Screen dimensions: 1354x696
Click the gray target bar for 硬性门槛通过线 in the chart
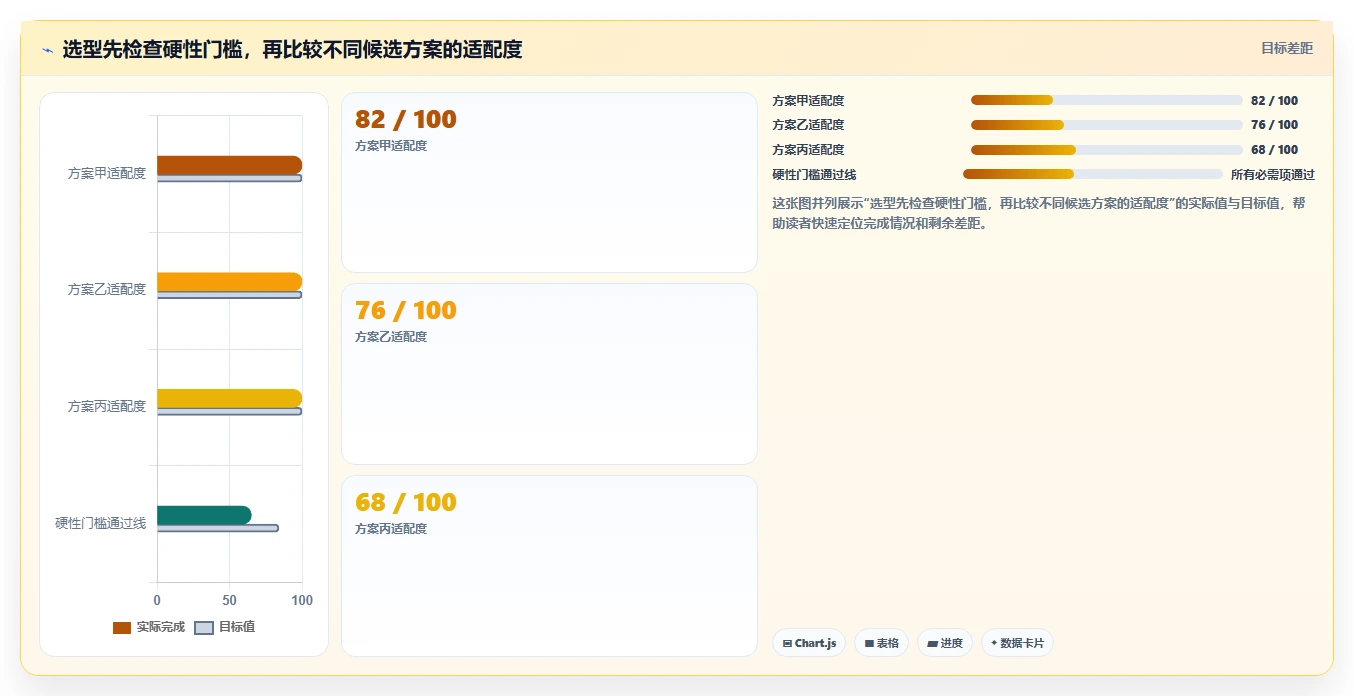point(217,528)
